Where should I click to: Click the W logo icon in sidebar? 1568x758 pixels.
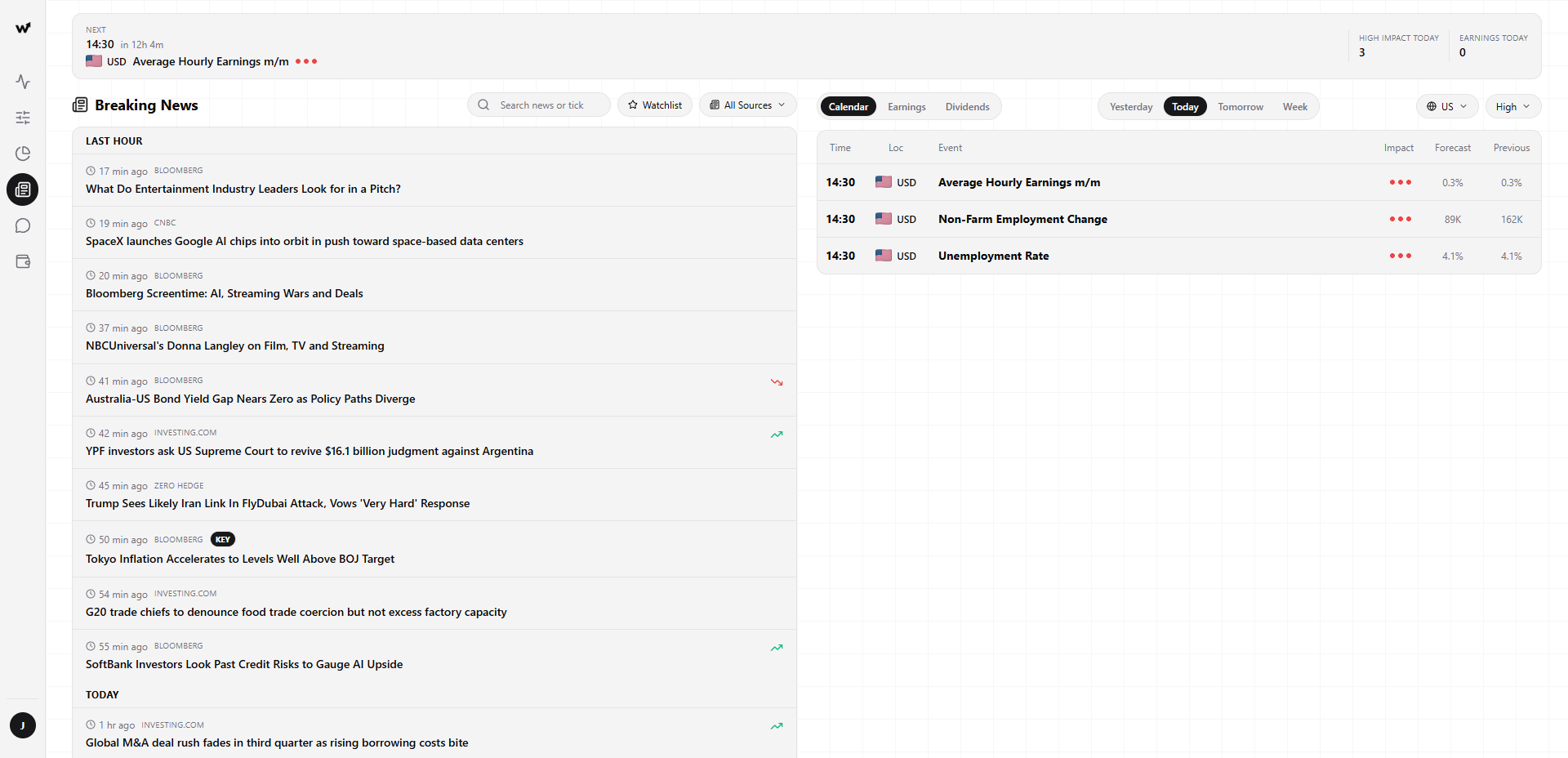23,28
